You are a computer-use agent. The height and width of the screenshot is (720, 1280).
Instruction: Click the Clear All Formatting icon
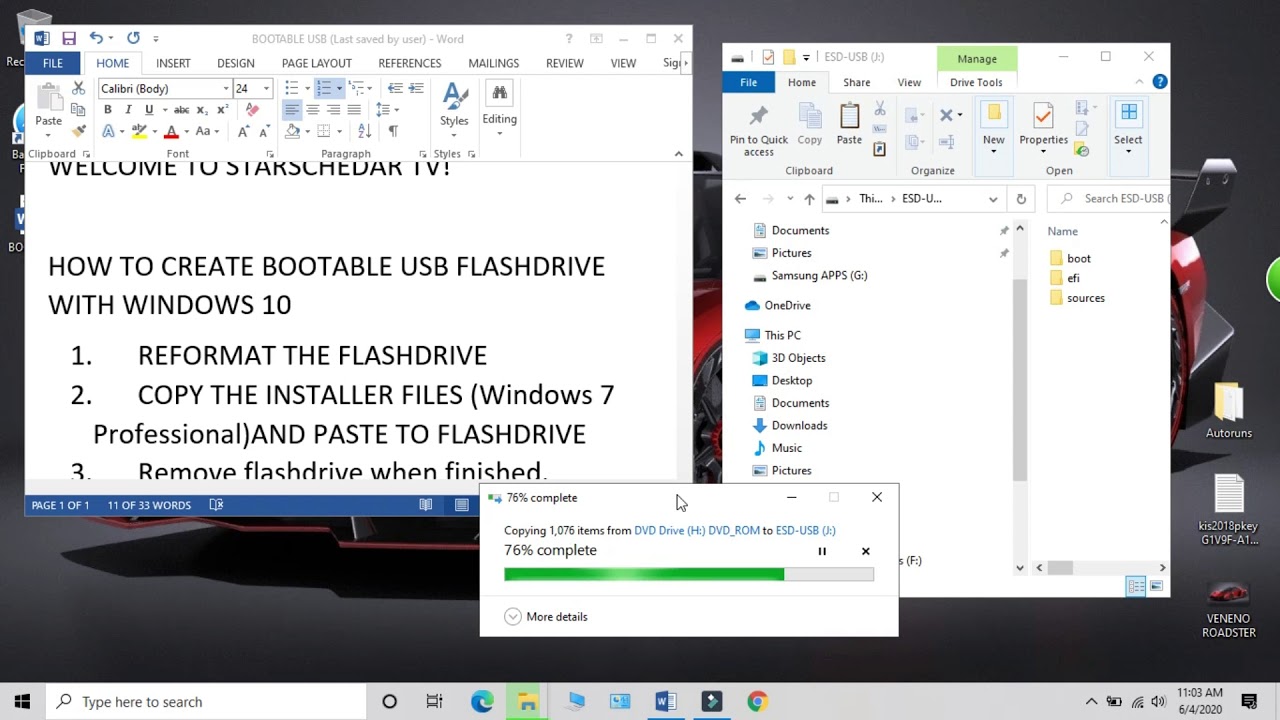252,110
